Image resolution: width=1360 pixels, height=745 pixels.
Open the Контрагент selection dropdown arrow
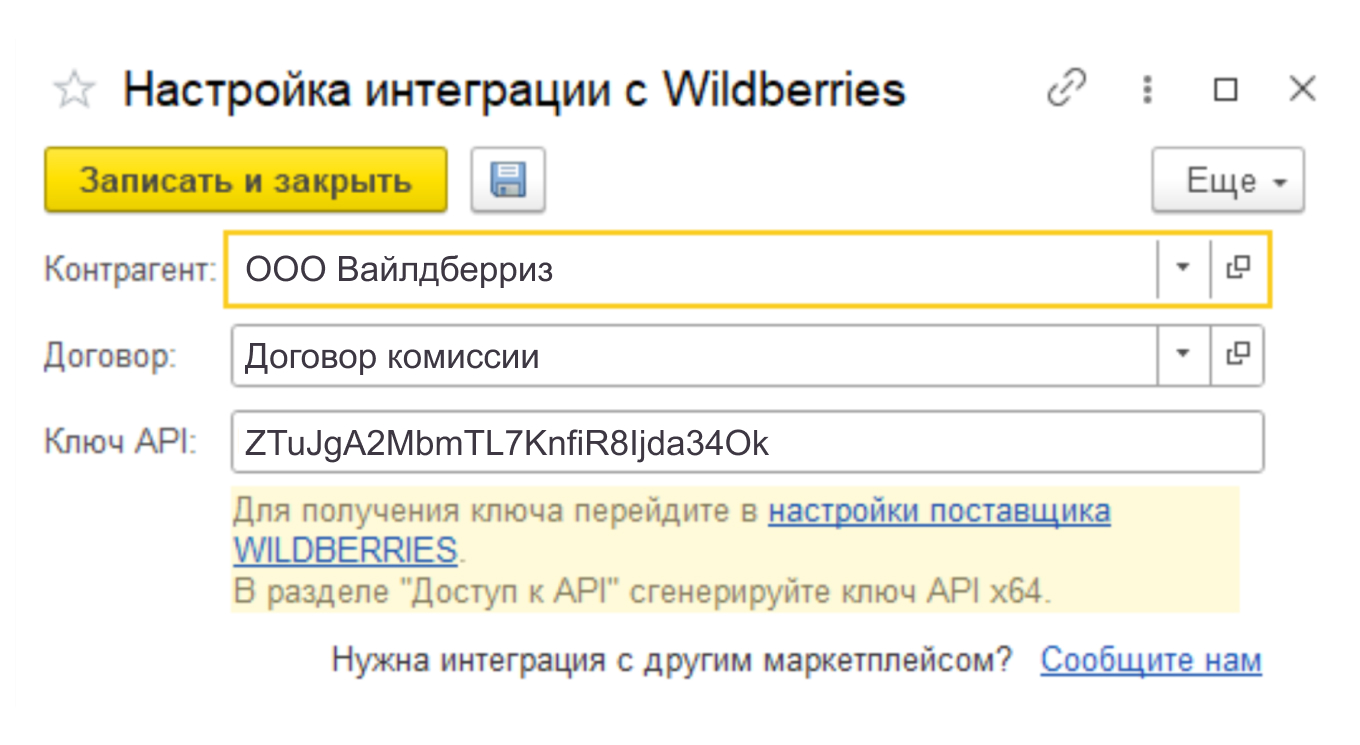pyautogui.click(x=1184, y=268)
